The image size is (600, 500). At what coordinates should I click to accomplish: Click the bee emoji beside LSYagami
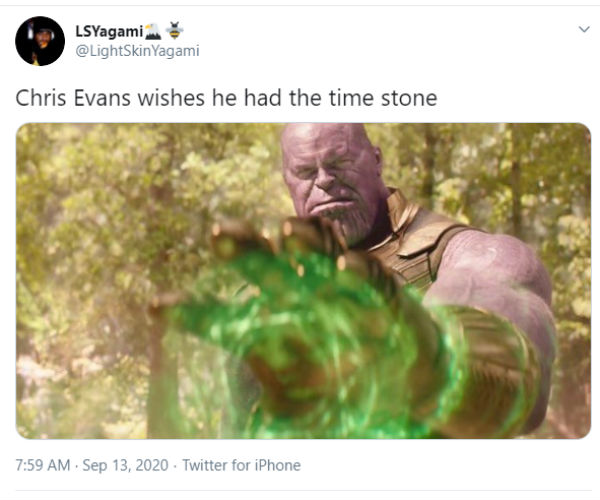[x=175, y=30]
